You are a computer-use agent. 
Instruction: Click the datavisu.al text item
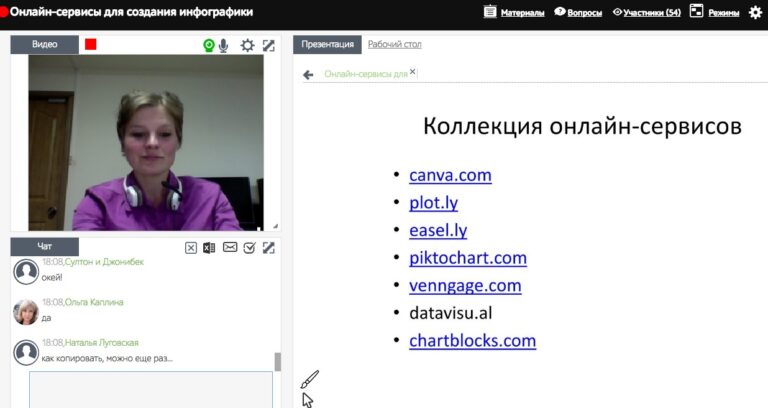pyautogui.click(x=451, y=313)
